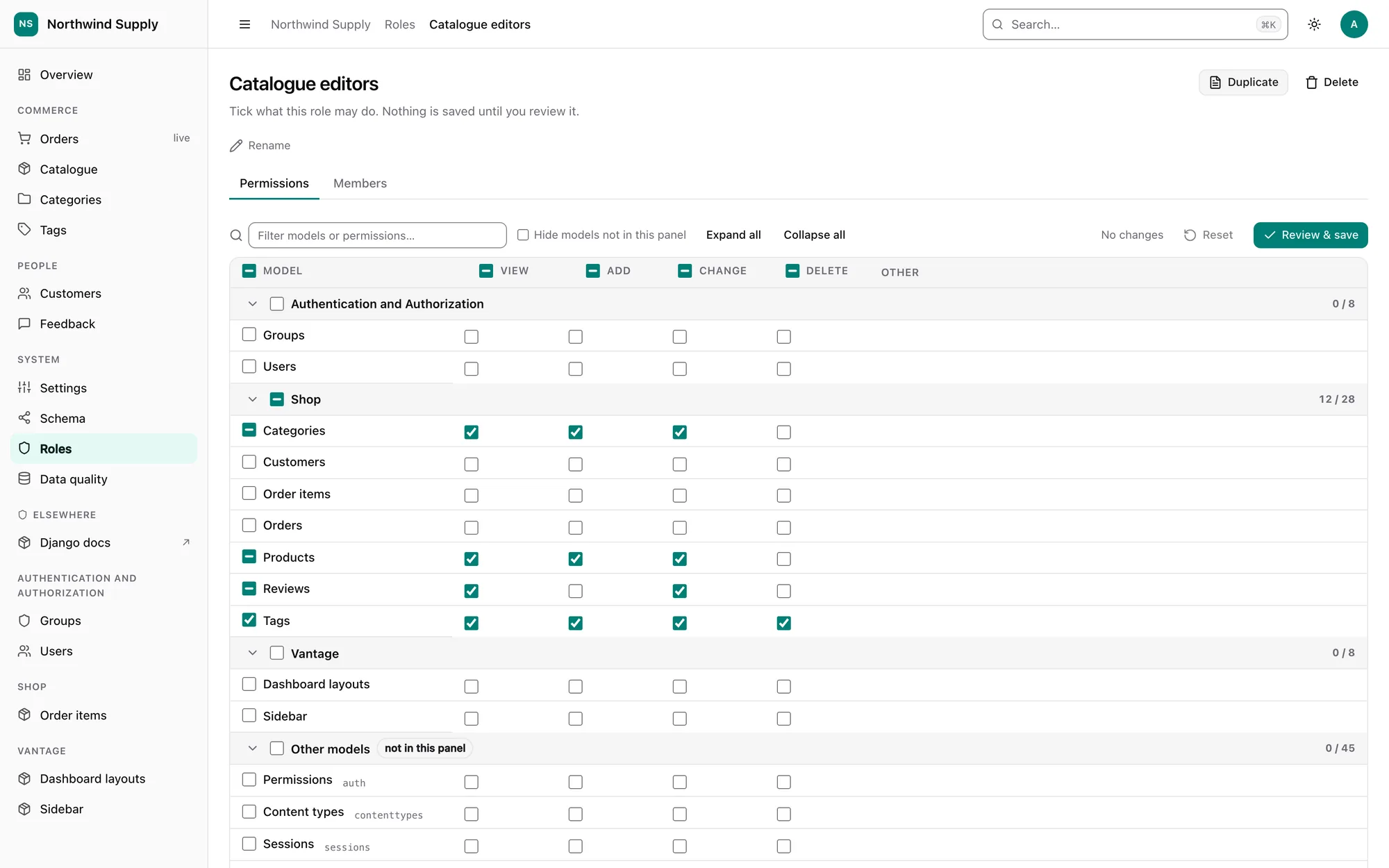
Task: Toggle the sidebar hamburger menu icon
Action: [244, 24]
